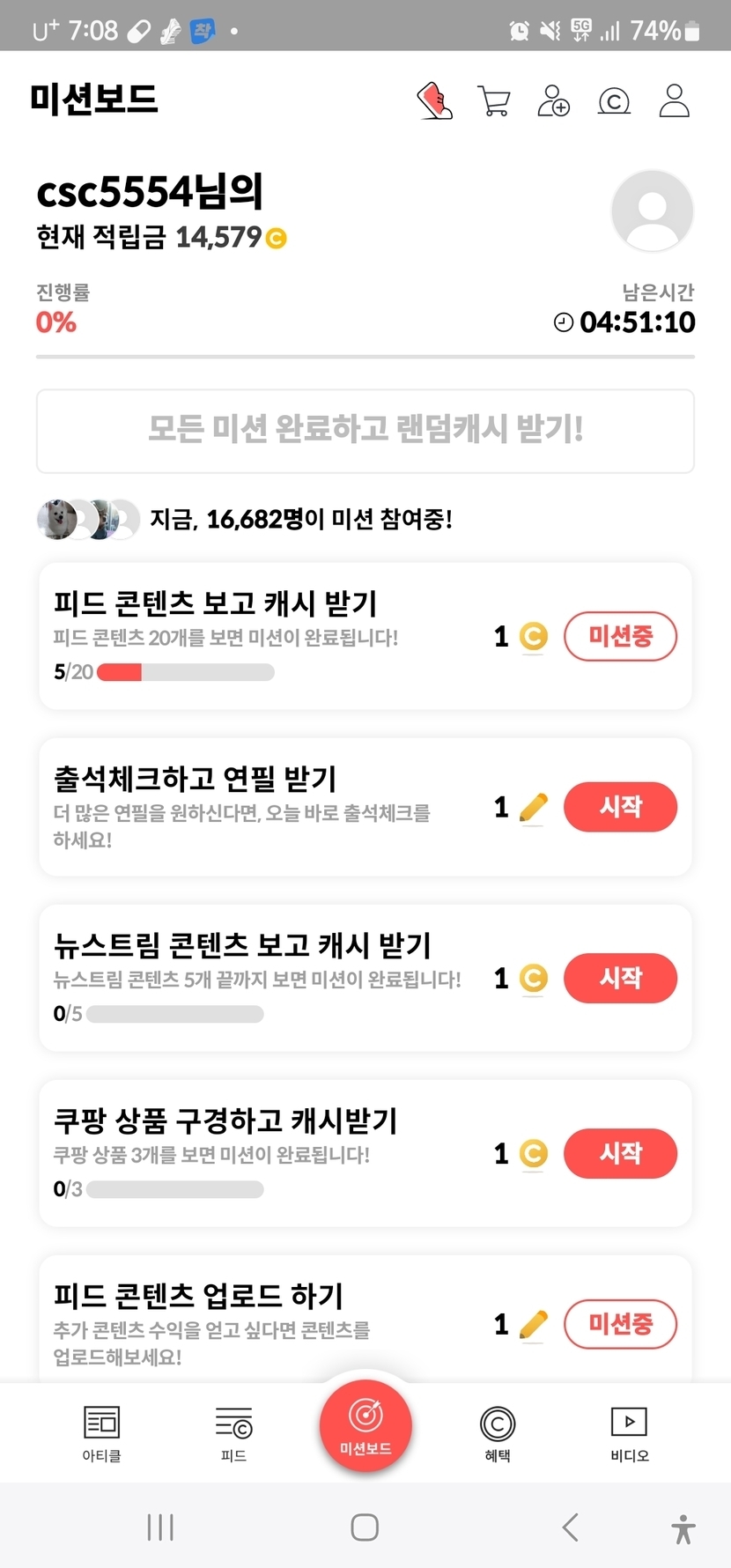The image size is (731, 1568).
Task: Tap the invite friend icon
Action: click(553, 100)
